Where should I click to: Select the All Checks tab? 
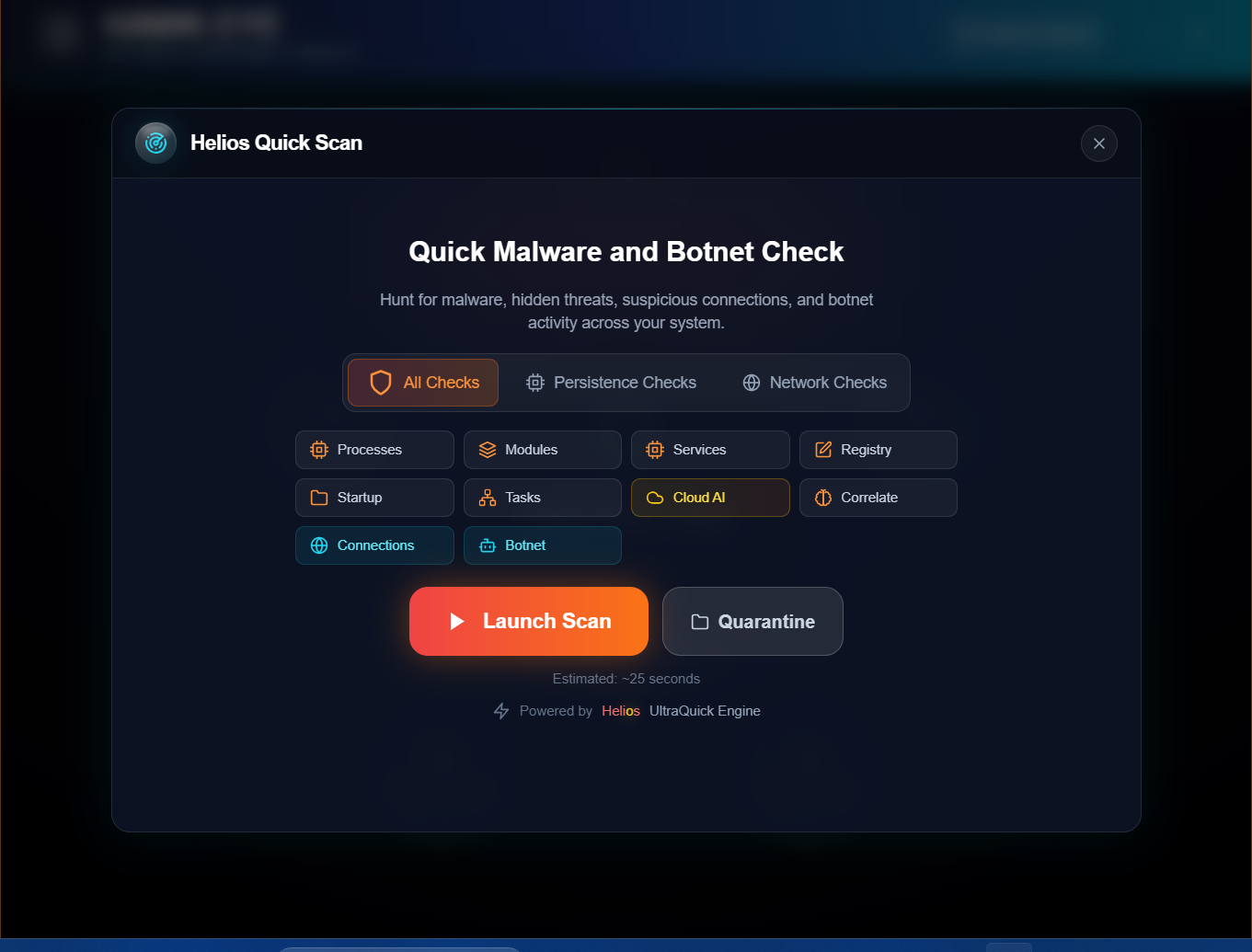(x=423, y=383)
